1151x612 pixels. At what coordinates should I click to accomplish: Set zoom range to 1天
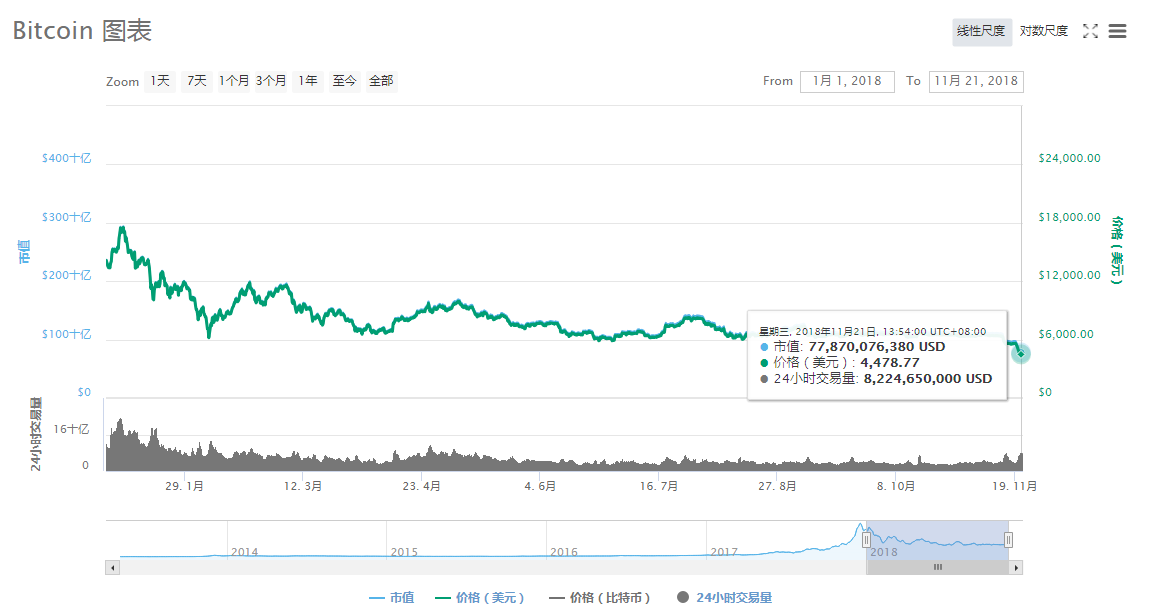point(160,81)
